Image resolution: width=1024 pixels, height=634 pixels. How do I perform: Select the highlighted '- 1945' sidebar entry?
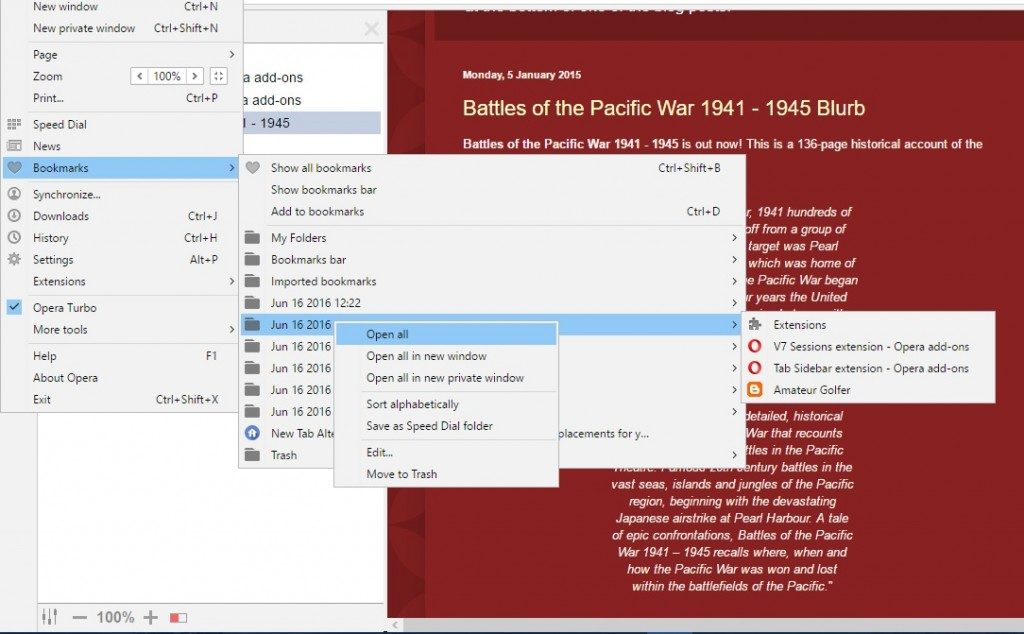tap(311, 123)
